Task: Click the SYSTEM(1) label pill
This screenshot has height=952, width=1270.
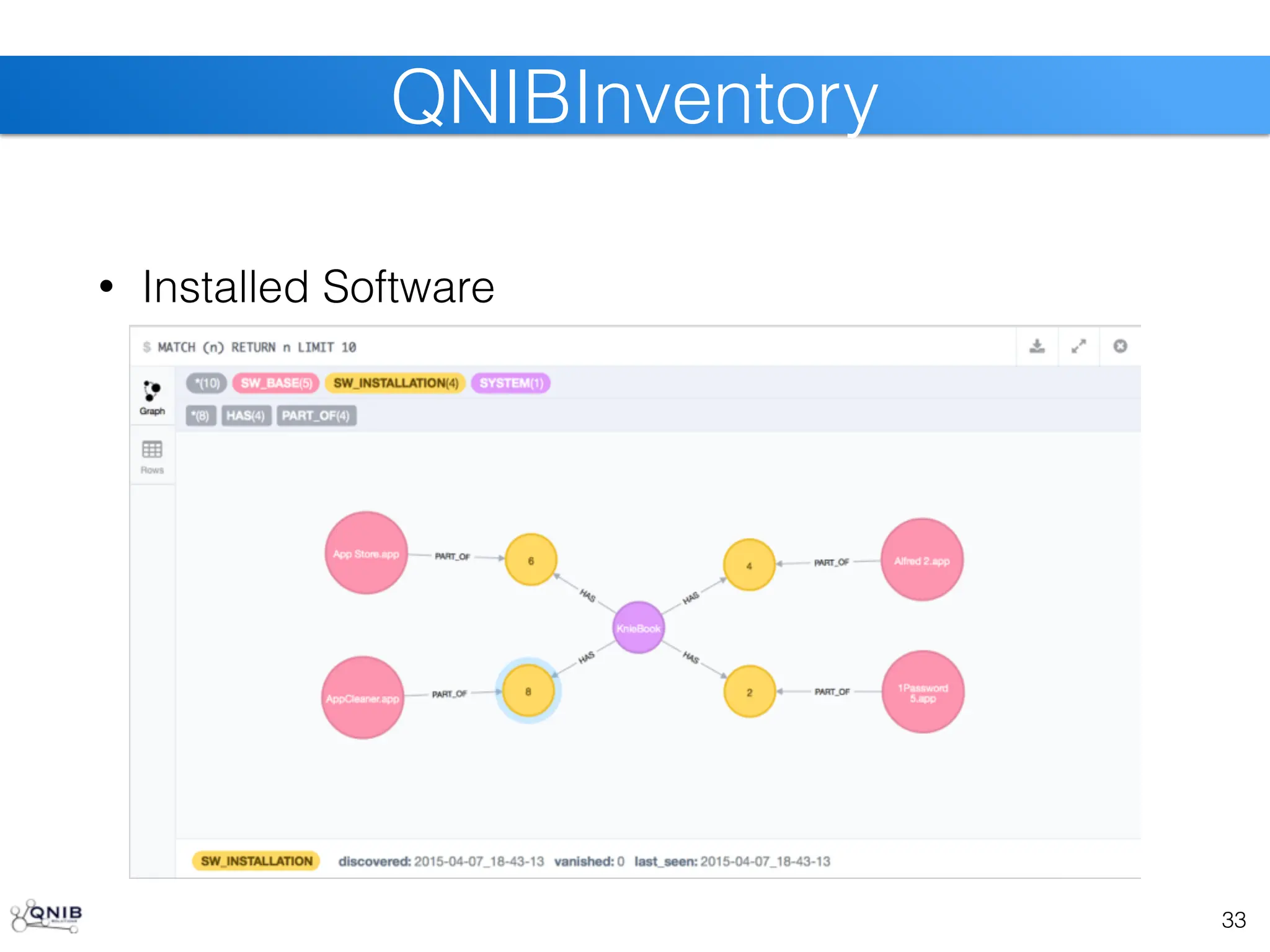Action: click(511, 383)
